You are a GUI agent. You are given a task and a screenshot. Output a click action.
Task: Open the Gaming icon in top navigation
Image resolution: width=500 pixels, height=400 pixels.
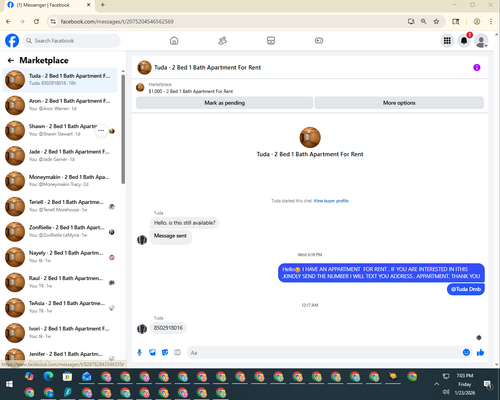(x=319, y=41)
